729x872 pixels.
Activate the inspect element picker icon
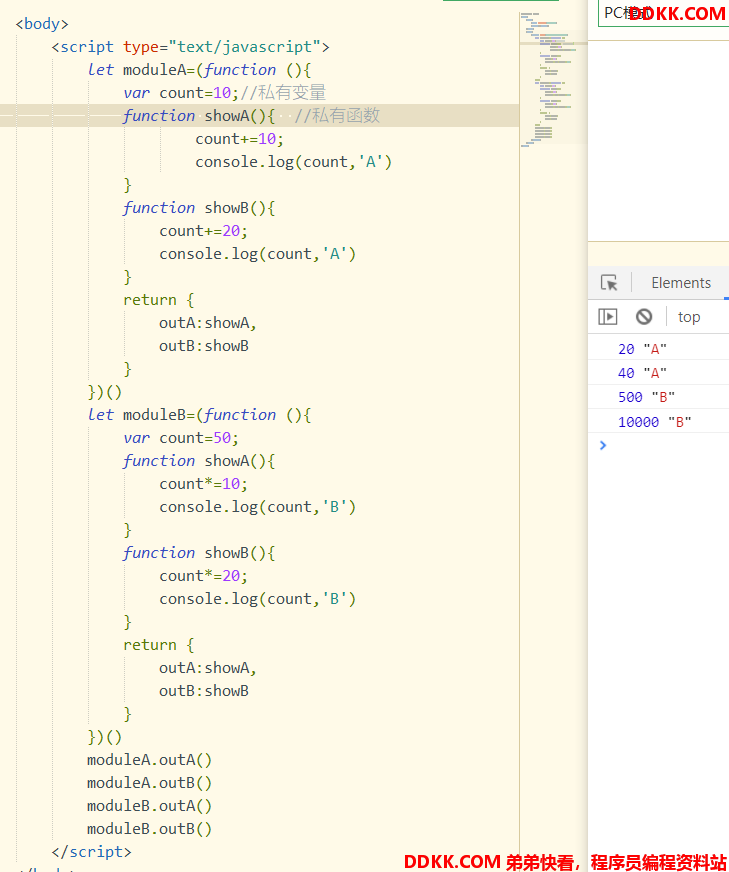click(x=609, y=283)
